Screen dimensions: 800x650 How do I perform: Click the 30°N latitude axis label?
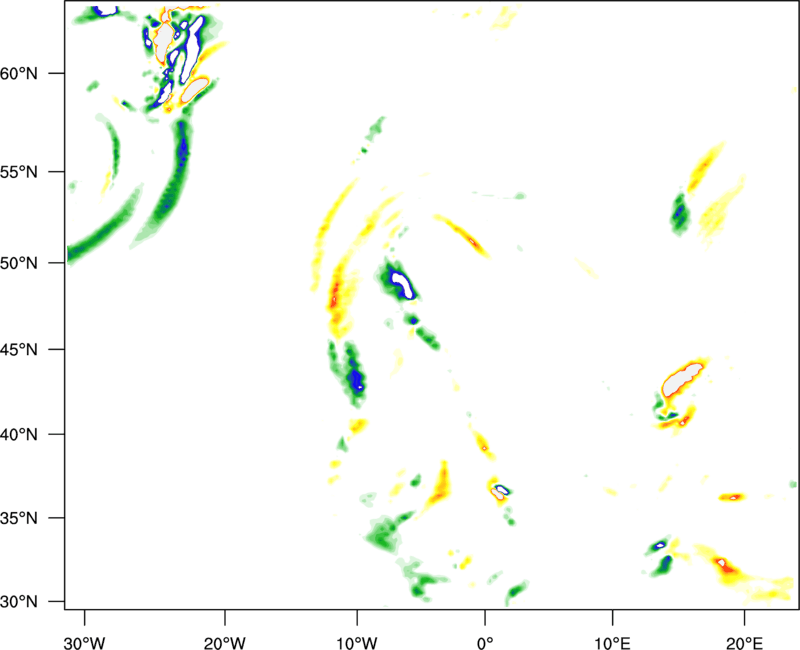(x=19, y=602)
